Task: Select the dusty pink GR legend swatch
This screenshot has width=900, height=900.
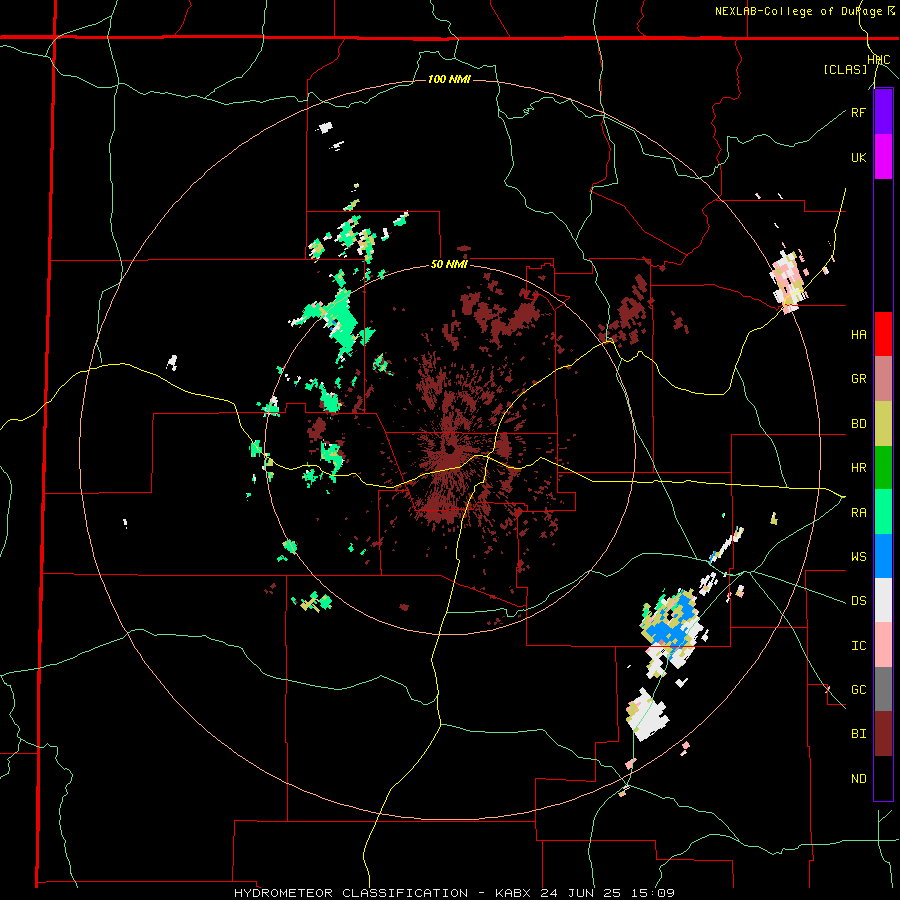Action: (x=883, y=378)
